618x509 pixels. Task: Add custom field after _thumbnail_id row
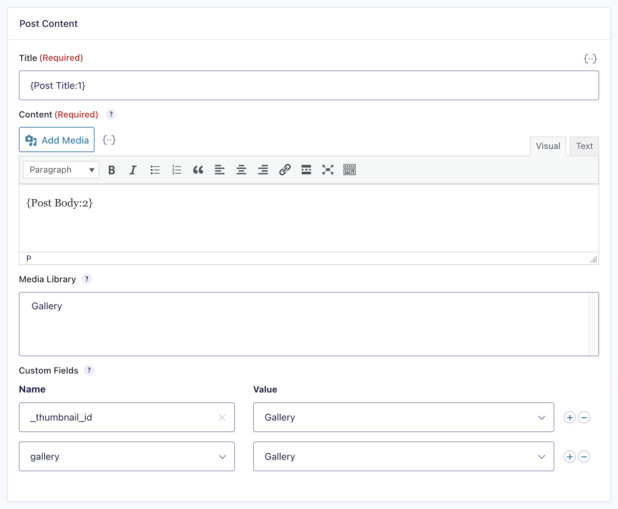click(x=570, y=417)
